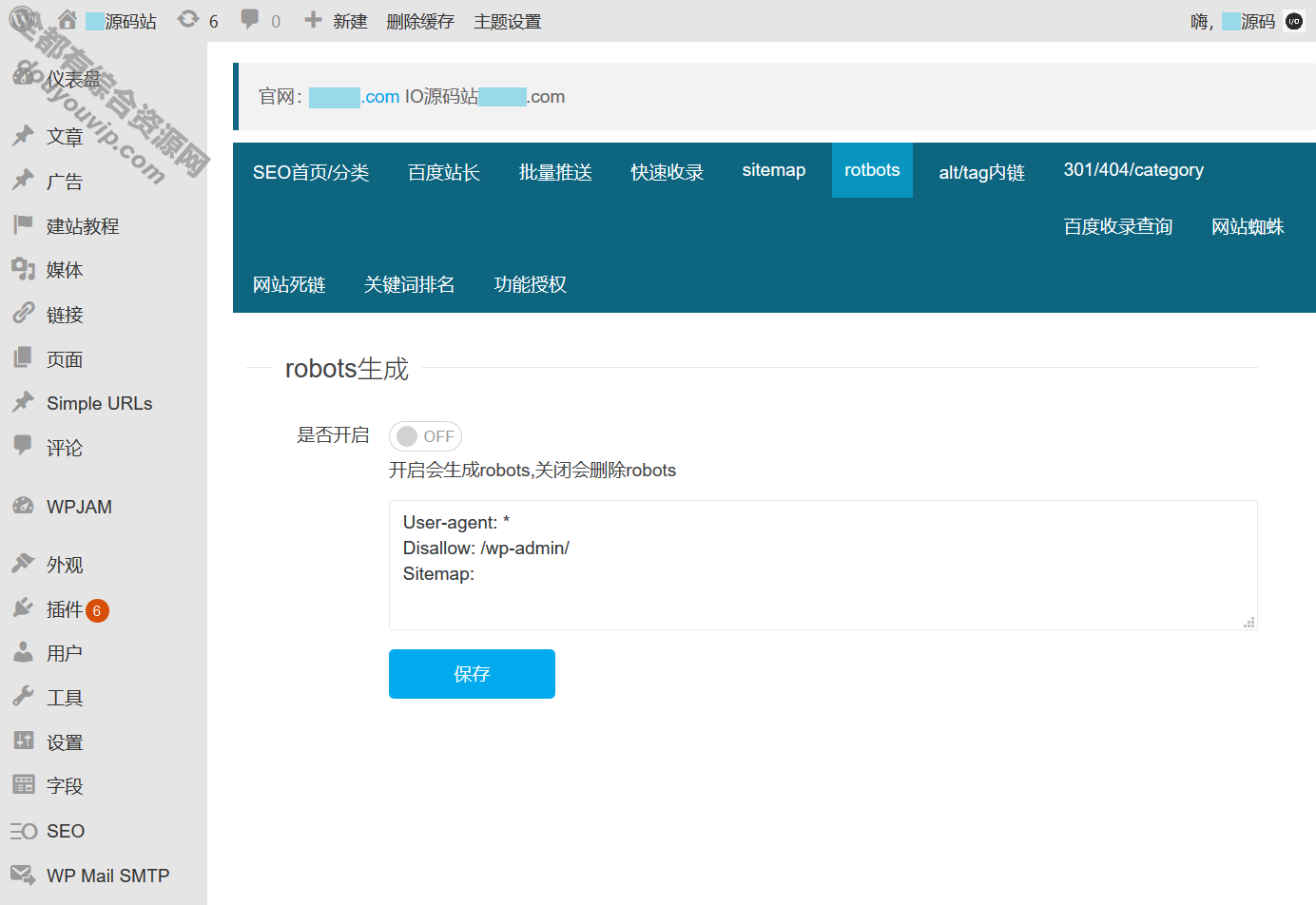Click the 新建 text in admin bar
This screenshot has height=905, width=1316.
350,21
